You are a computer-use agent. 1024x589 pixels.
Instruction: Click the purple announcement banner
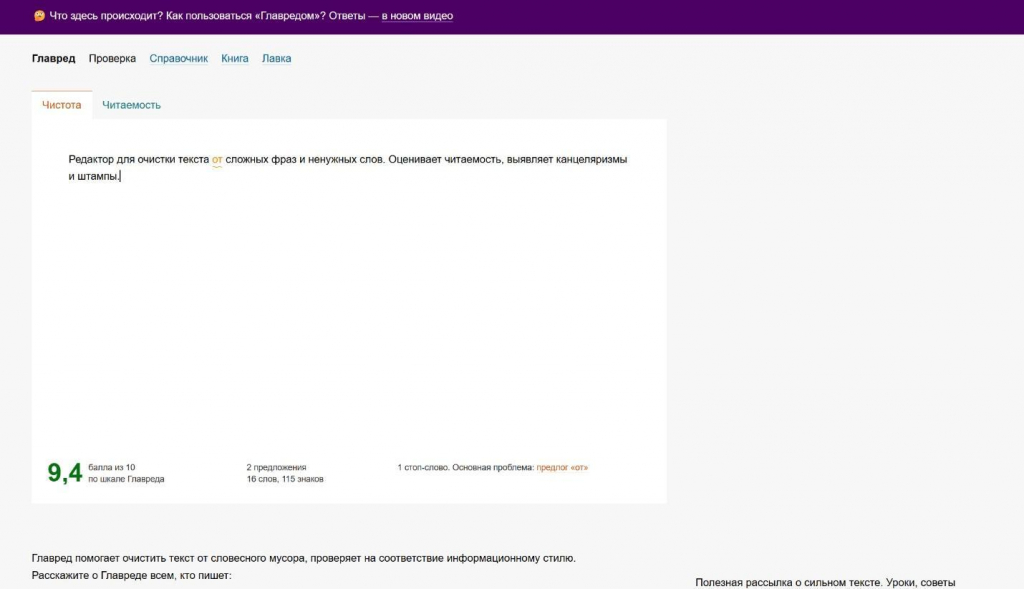click(x=512, y=15)
